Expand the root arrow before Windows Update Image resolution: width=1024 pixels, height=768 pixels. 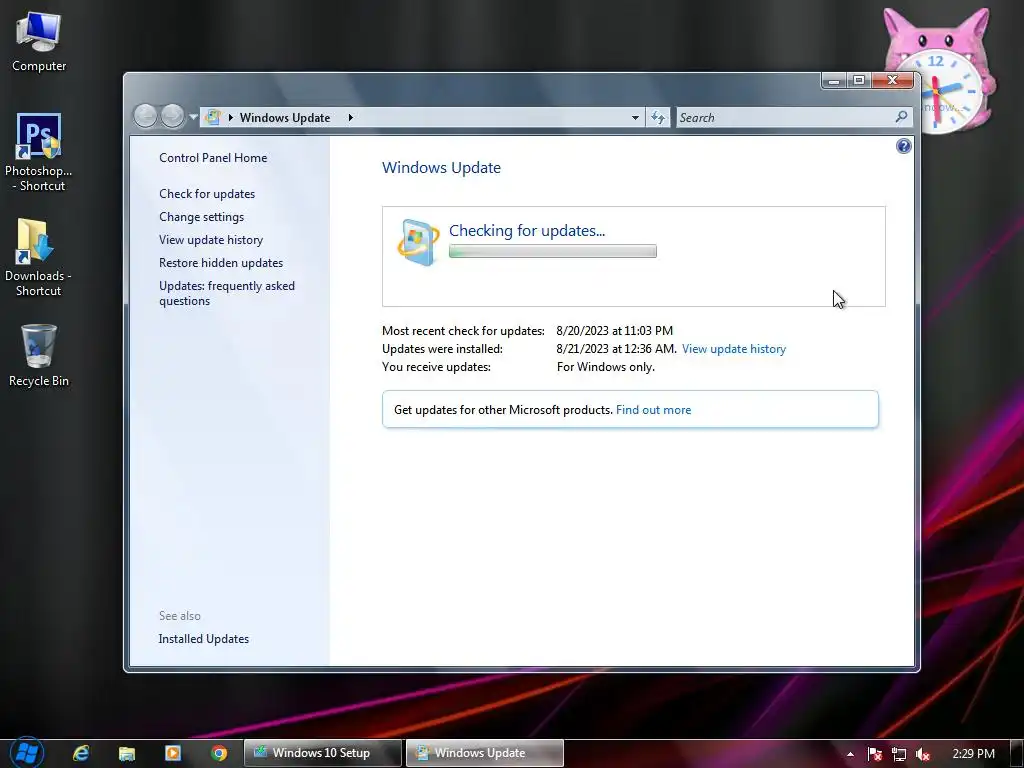coord(231,118)
